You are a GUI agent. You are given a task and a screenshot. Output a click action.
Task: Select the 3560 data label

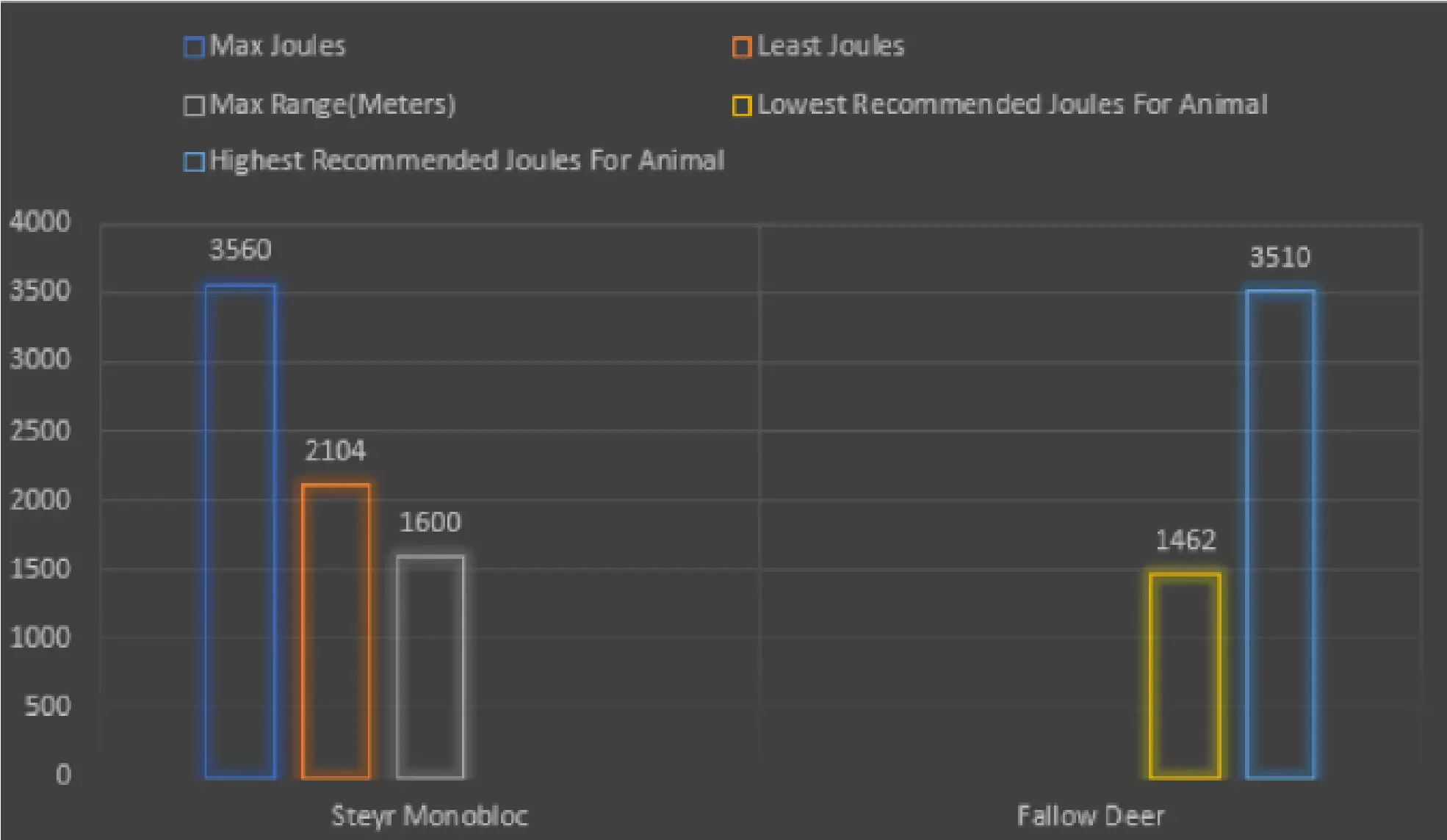[x=240, y=250]
